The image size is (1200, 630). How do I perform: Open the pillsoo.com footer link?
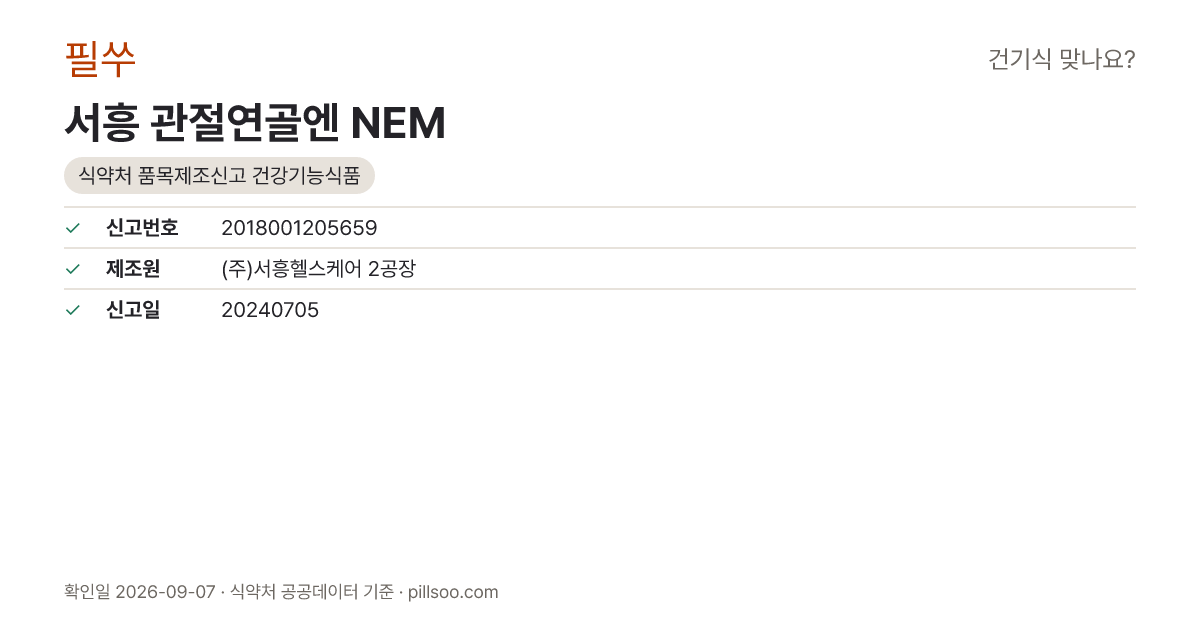point(453,592)
